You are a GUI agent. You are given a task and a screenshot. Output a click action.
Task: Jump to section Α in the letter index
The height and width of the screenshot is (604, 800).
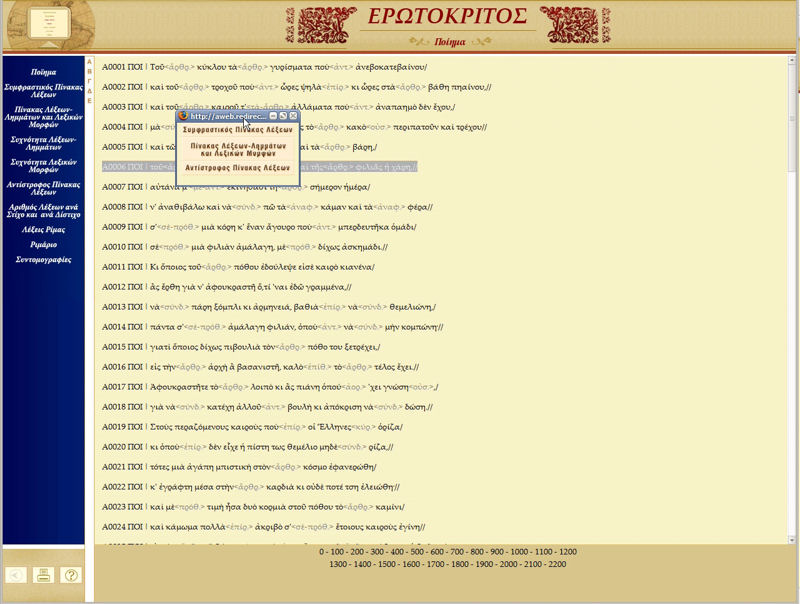tap(89, 61)
